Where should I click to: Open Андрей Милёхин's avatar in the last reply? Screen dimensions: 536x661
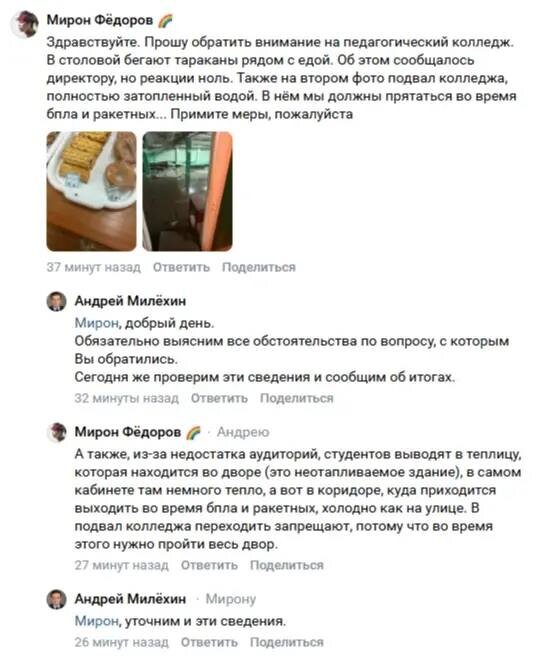point(57,599)
